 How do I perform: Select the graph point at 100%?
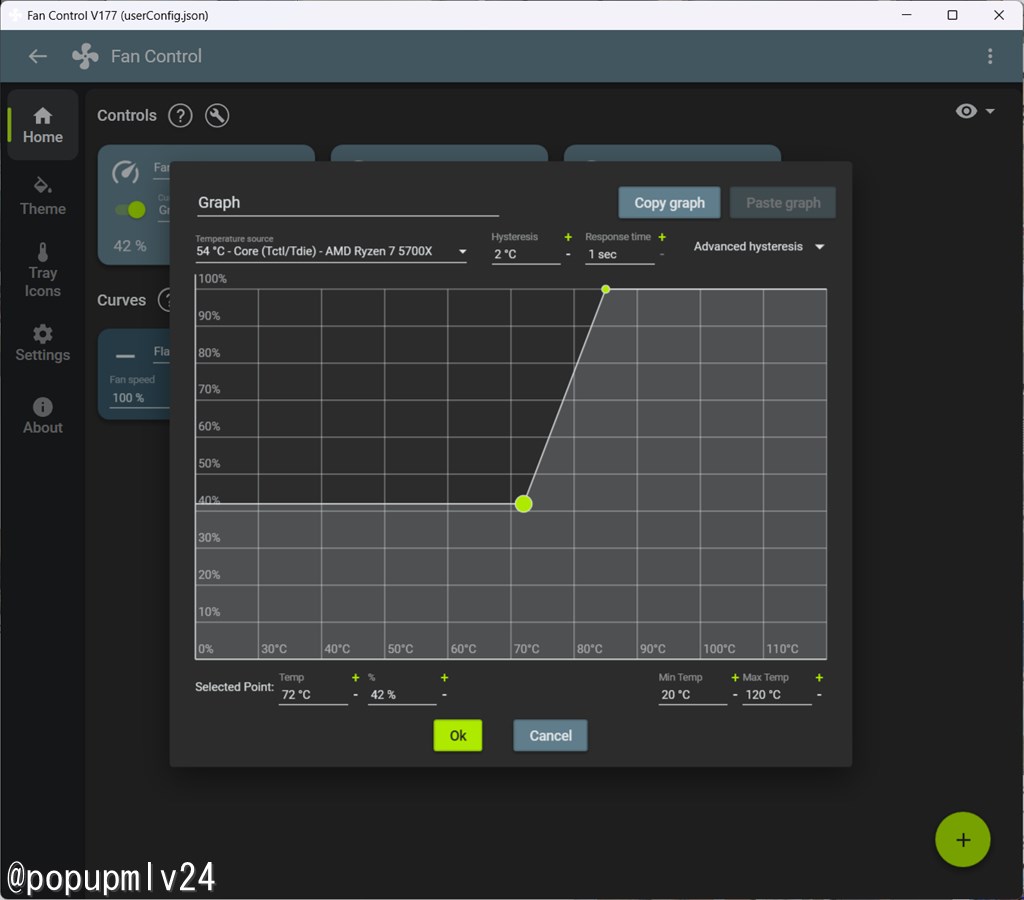(605, 289)
